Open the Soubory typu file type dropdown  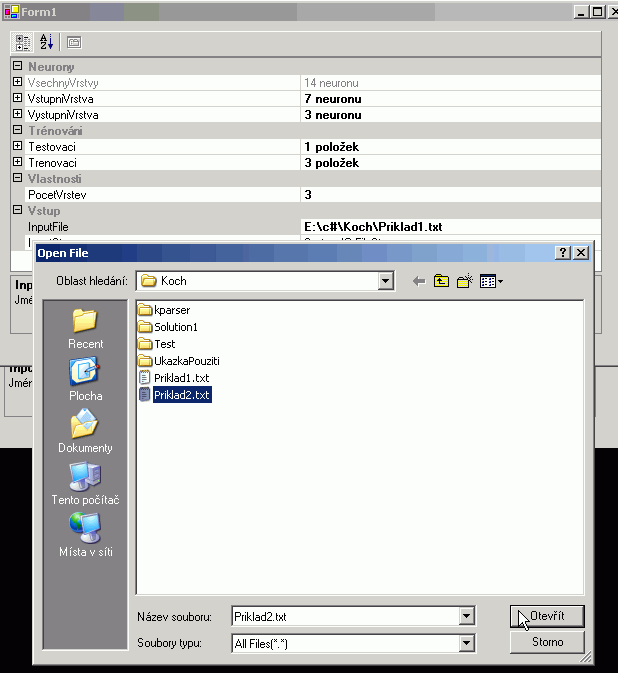tap(466, 643)
